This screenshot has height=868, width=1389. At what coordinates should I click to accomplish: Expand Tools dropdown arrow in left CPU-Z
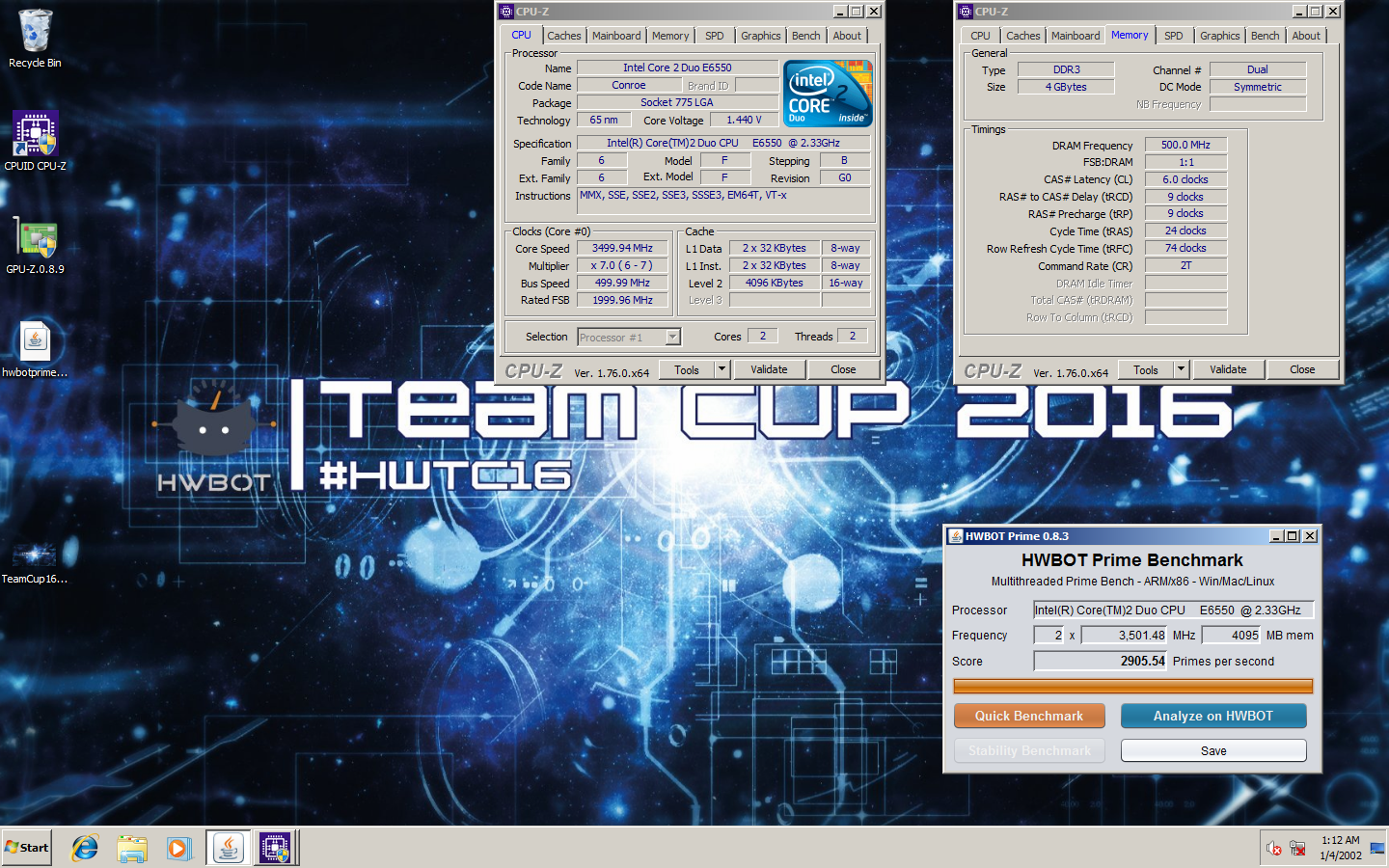(x=722, y=369)
